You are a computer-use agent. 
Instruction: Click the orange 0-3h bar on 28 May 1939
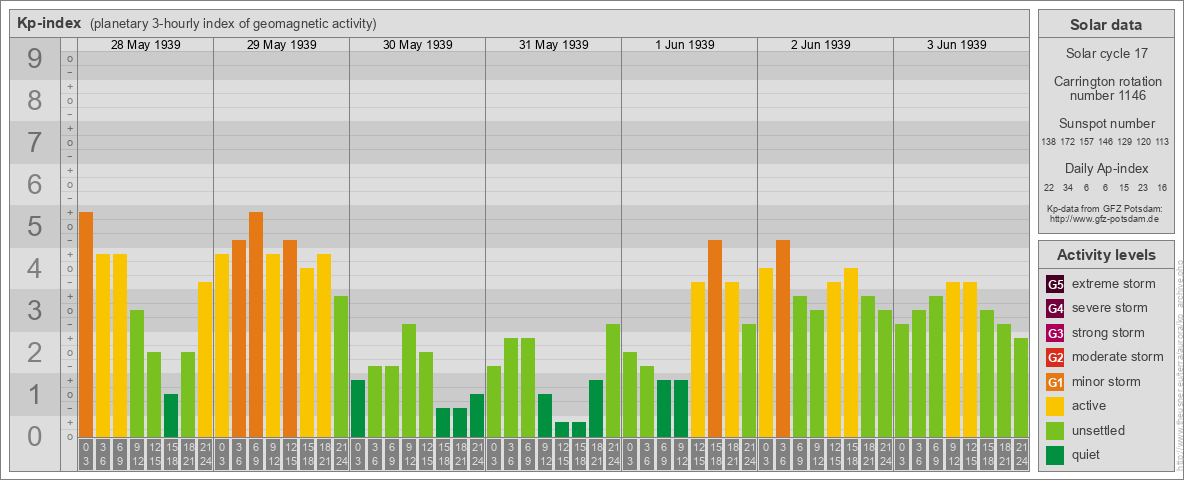click(x=86, y=325)
